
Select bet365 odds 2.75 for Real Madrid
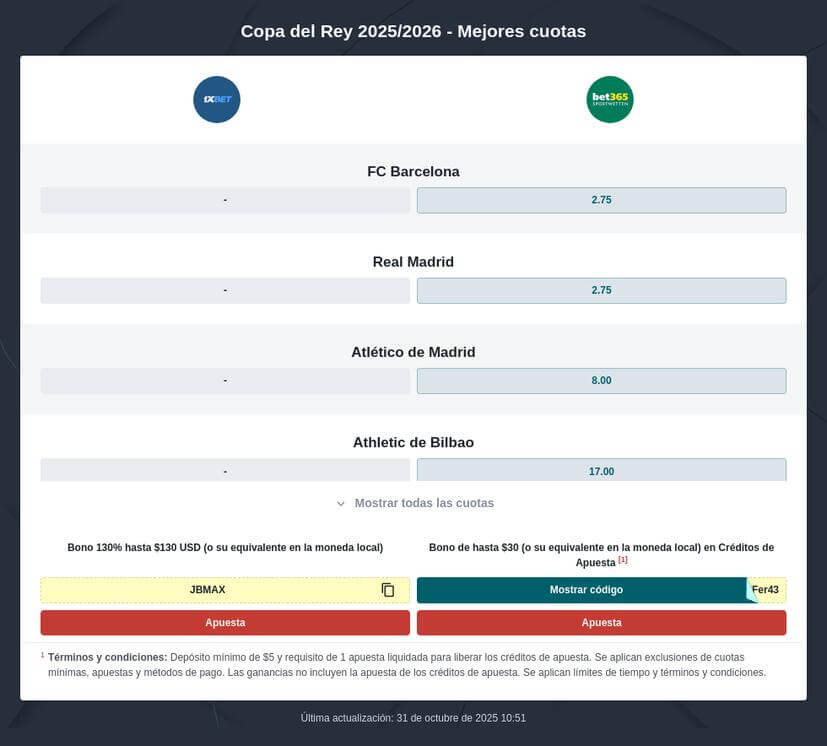(x=601, y=289)
